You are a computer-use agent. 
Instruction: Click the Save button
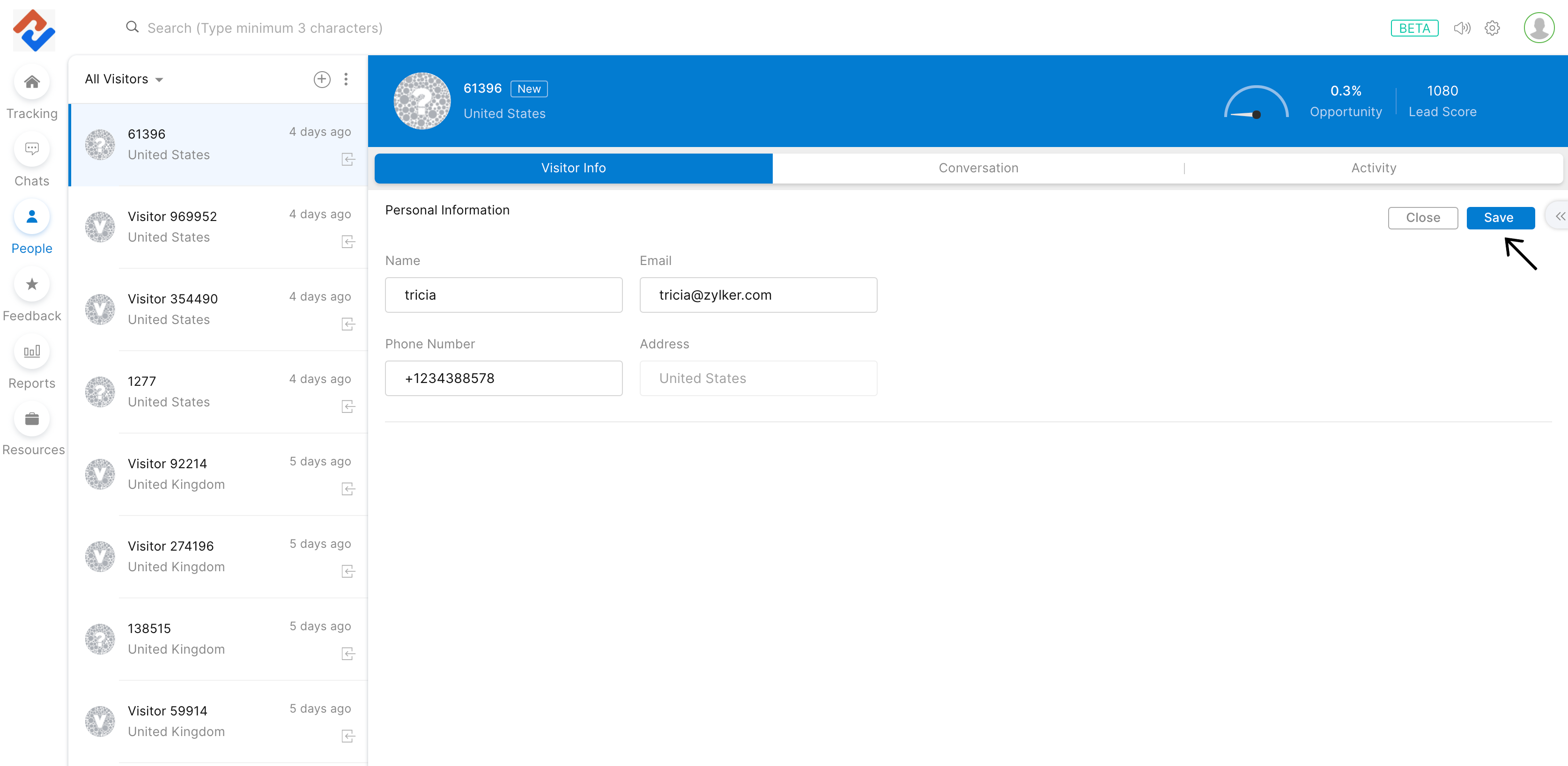(1500, 218)
